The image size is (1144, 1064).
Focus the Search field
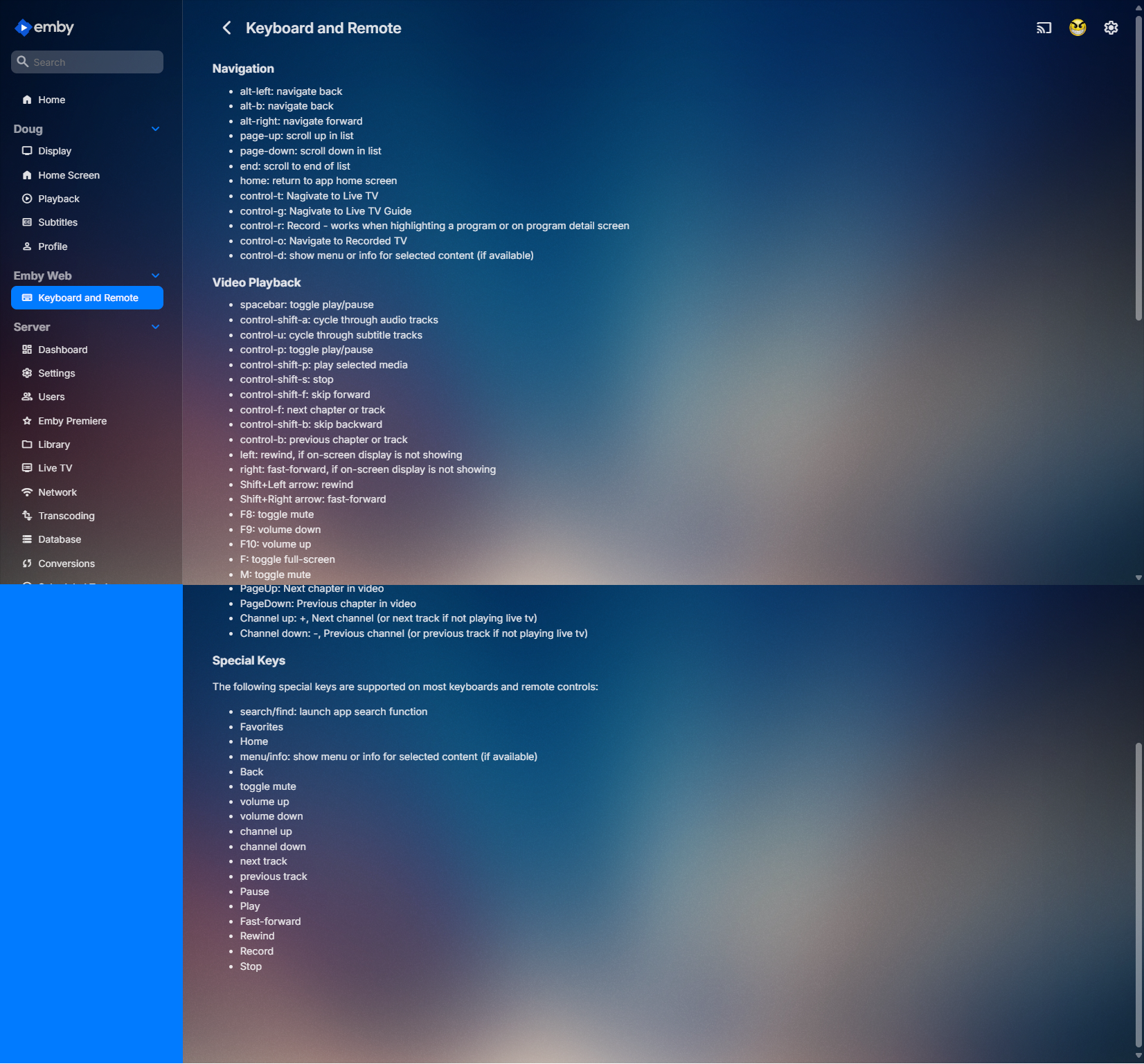87,62
